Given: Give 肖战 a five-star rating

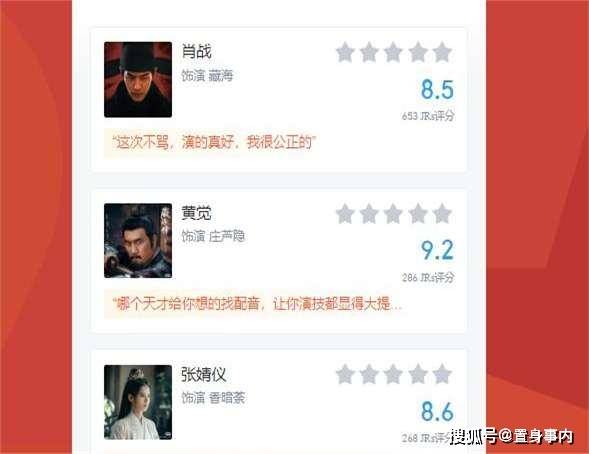Looking at the screenshot, I should pyautogui.click(x=442, y=52).
